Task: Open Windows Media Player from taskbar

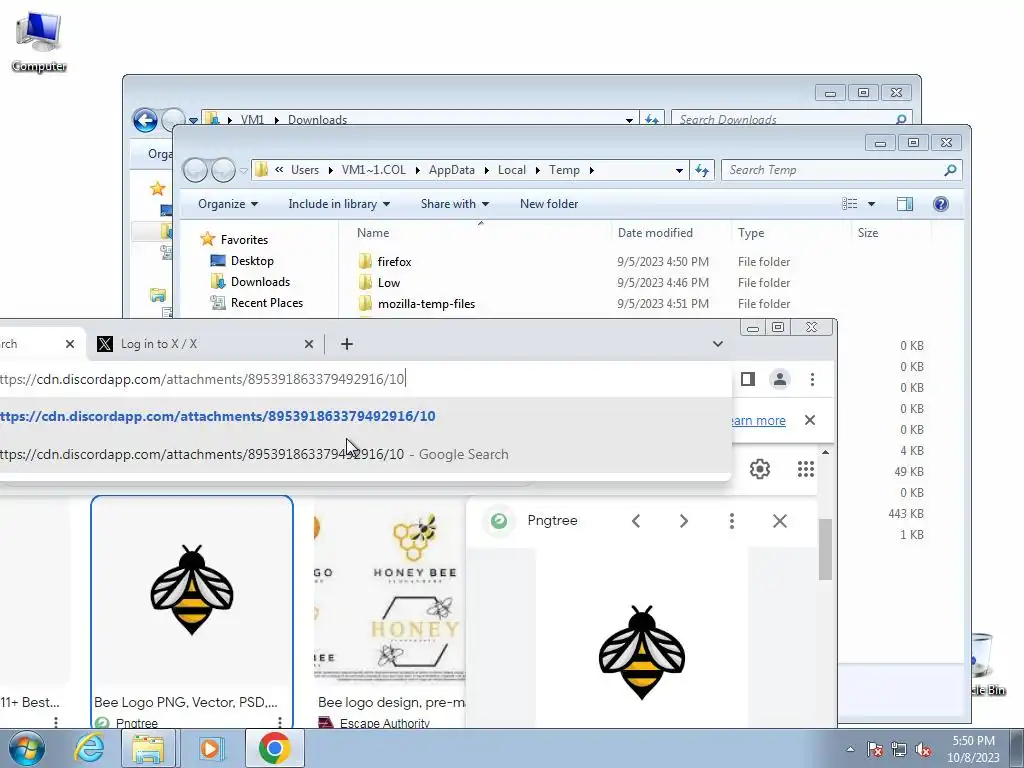Action: (x=210, y=748)
